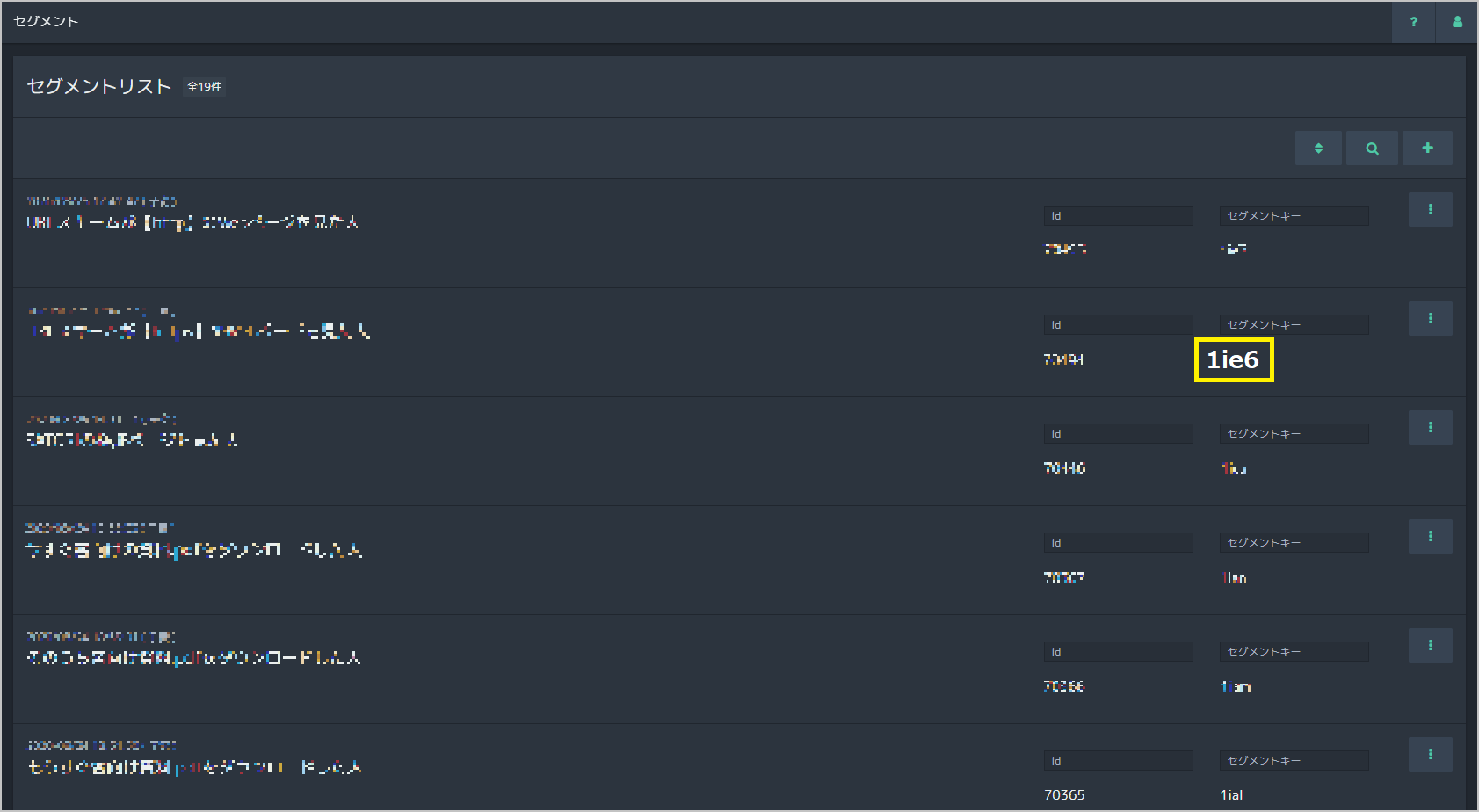The image size is (1479, 812).
Task: Click the first segment's title link
Action: (x=192, y=222)
